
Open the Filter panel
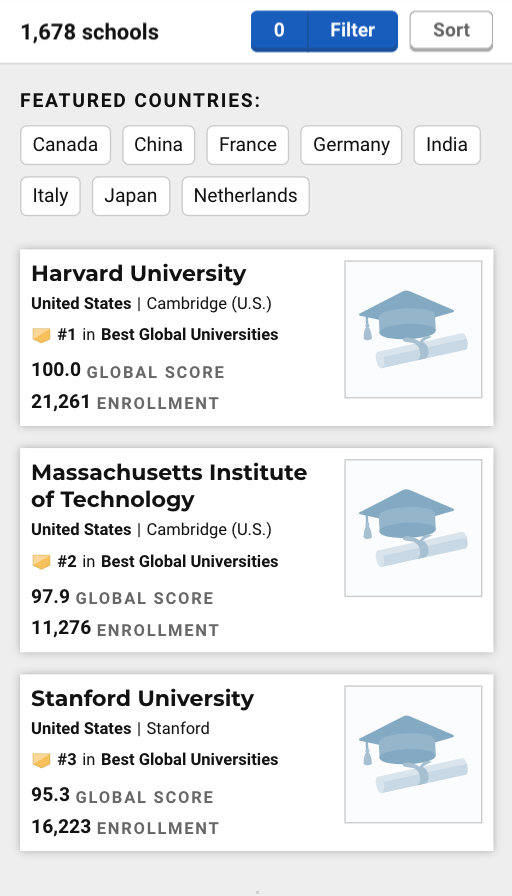click(353, 31)
